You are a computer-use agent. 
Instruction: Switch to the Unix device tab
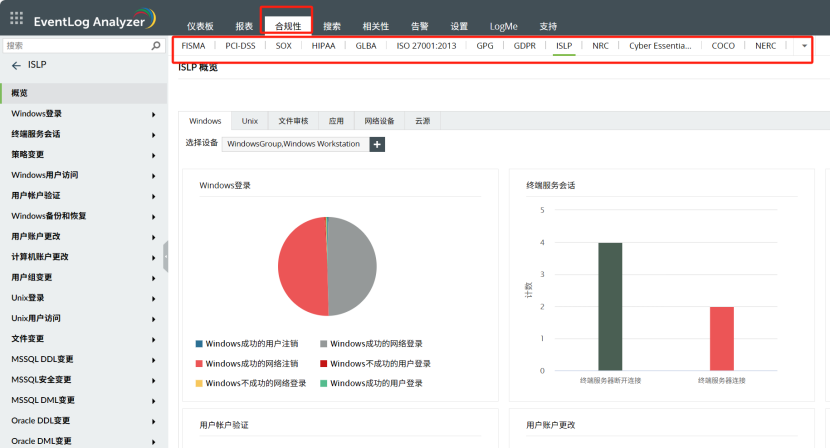click(249, 120)
